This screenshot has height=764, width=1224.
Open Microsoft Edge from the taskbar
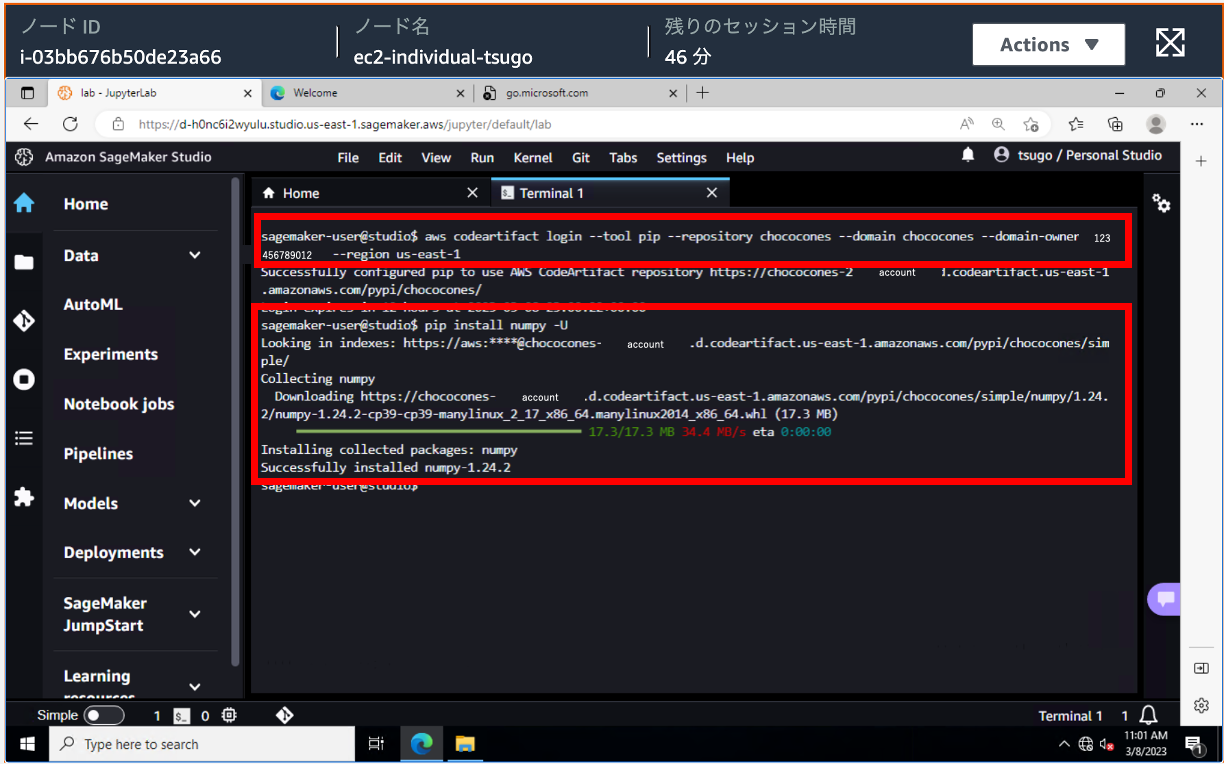pos(421,744)
